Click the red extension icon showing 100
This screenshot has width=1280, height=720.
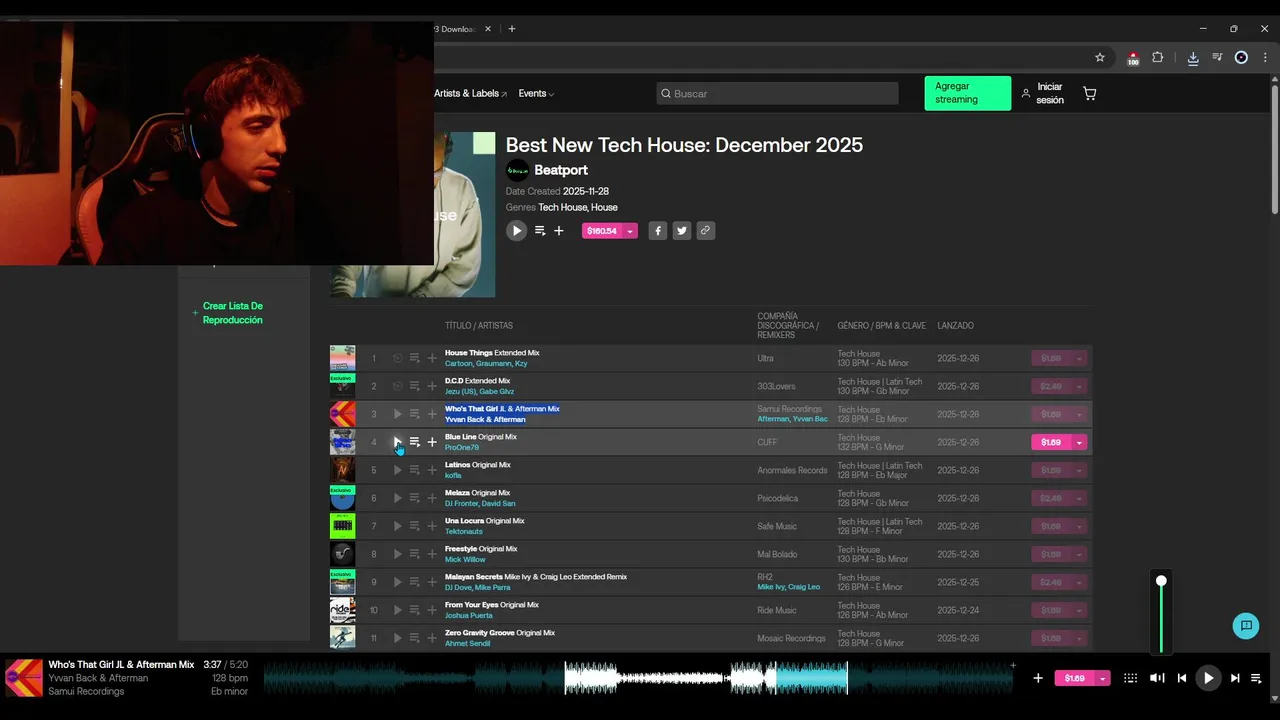(1133, 58)
